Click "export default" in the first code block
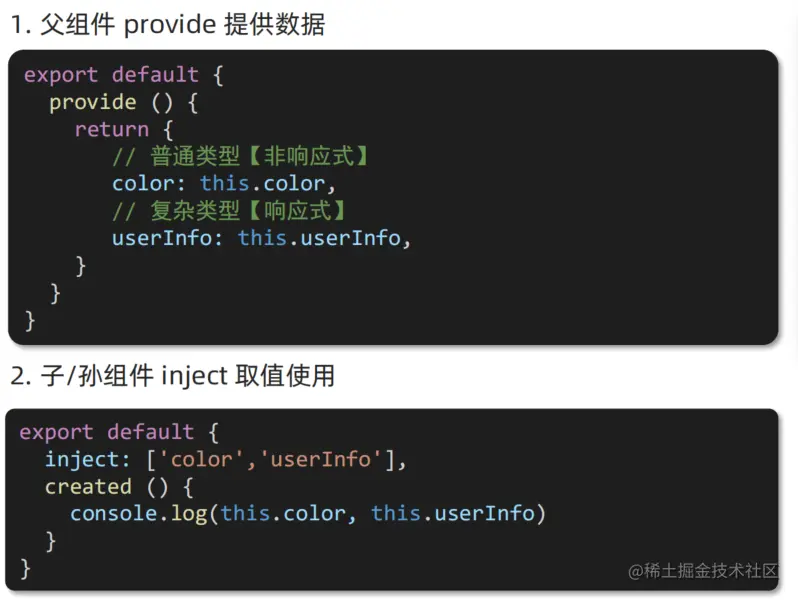798x600 pixels. (111, 75)
